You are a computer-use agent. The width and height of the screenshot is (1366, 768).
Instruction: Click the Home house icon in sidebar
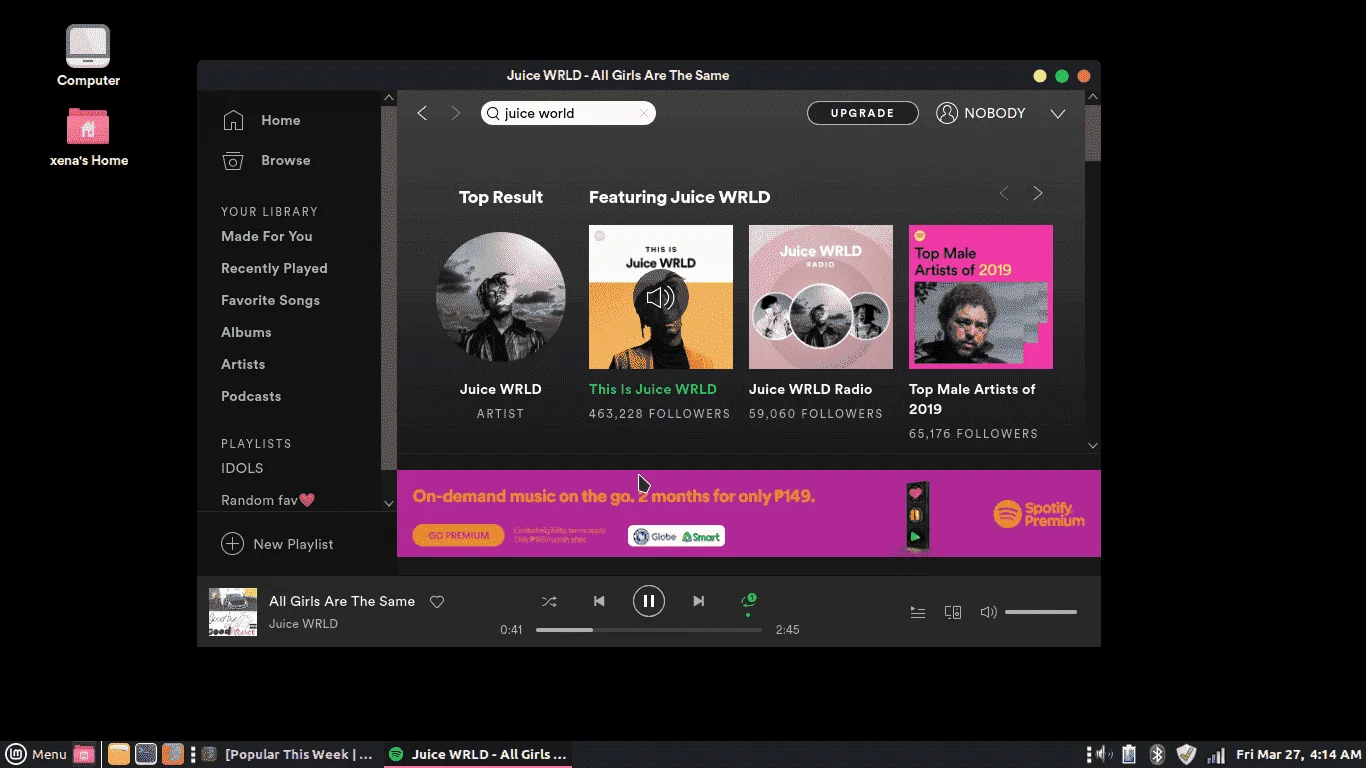tap(233, 120)
